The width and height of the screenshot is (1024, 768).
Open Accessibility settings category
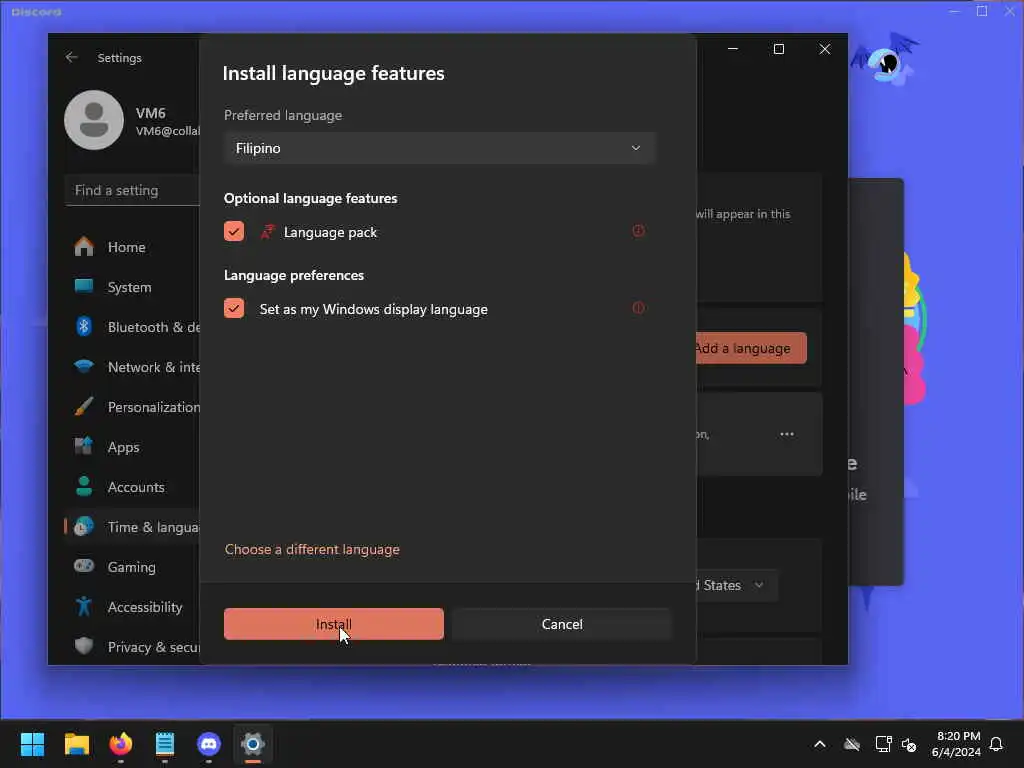coord(132,607)
